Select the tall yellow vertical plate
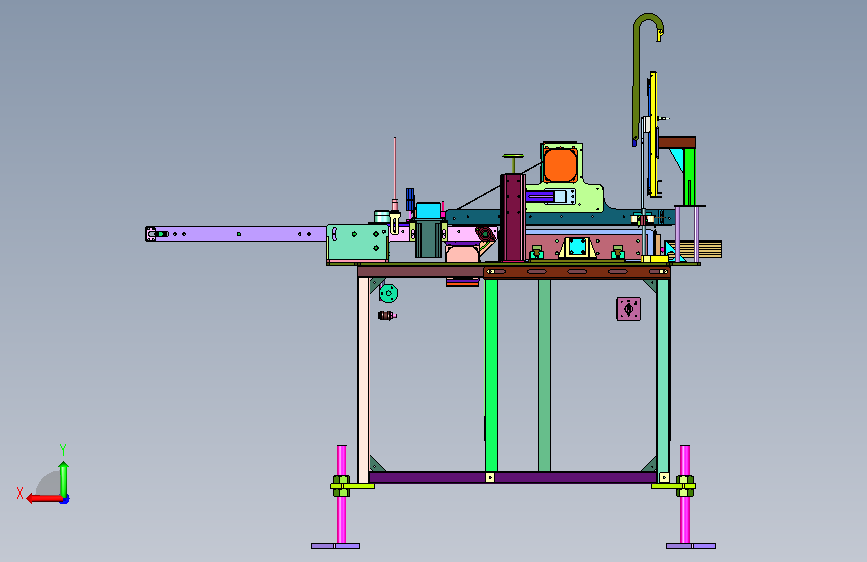This screenshot has height=562, width=867. coord(653,134)
